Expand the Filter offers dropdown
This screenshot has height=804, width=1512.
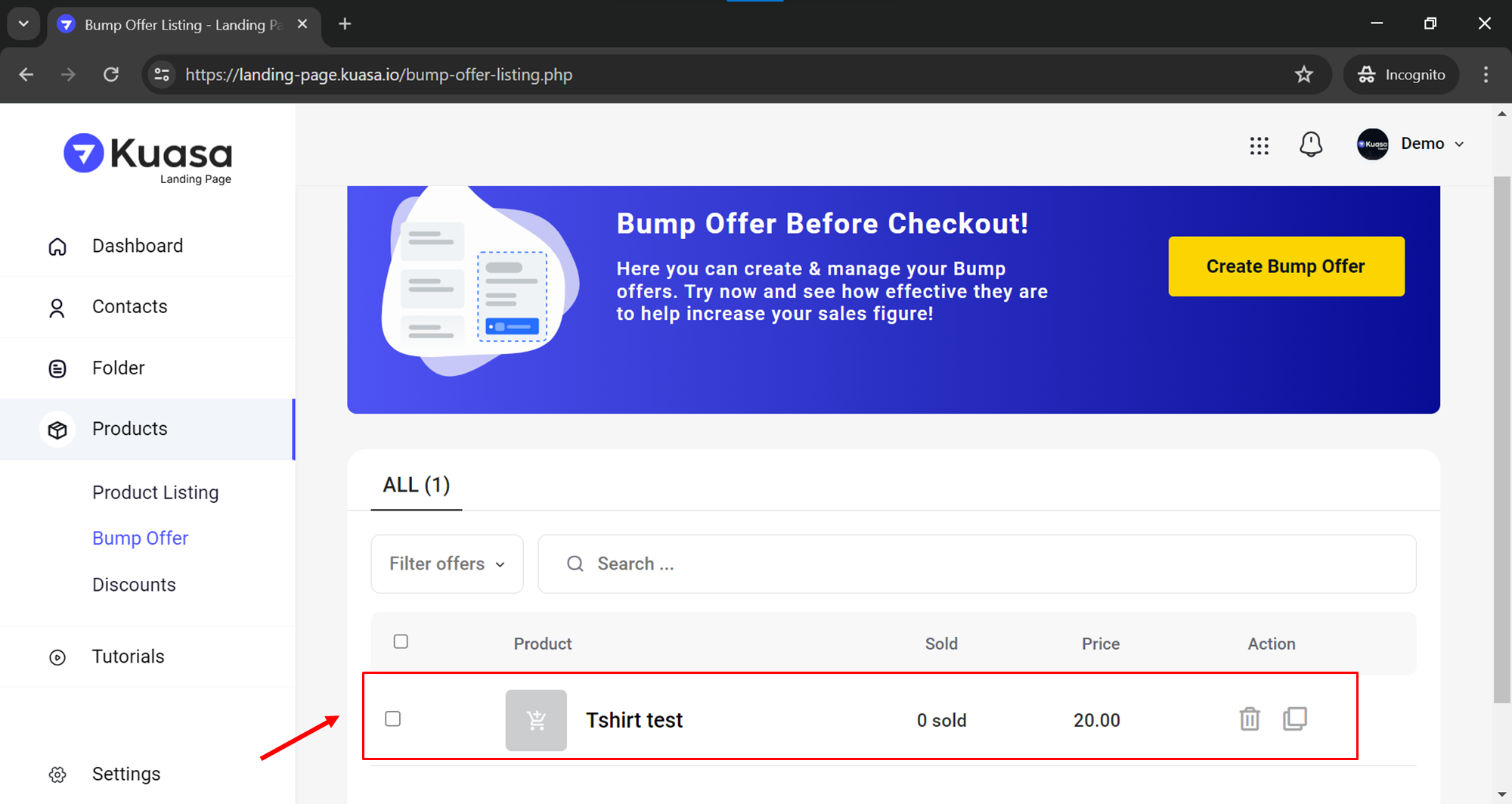tap(447, 564)
